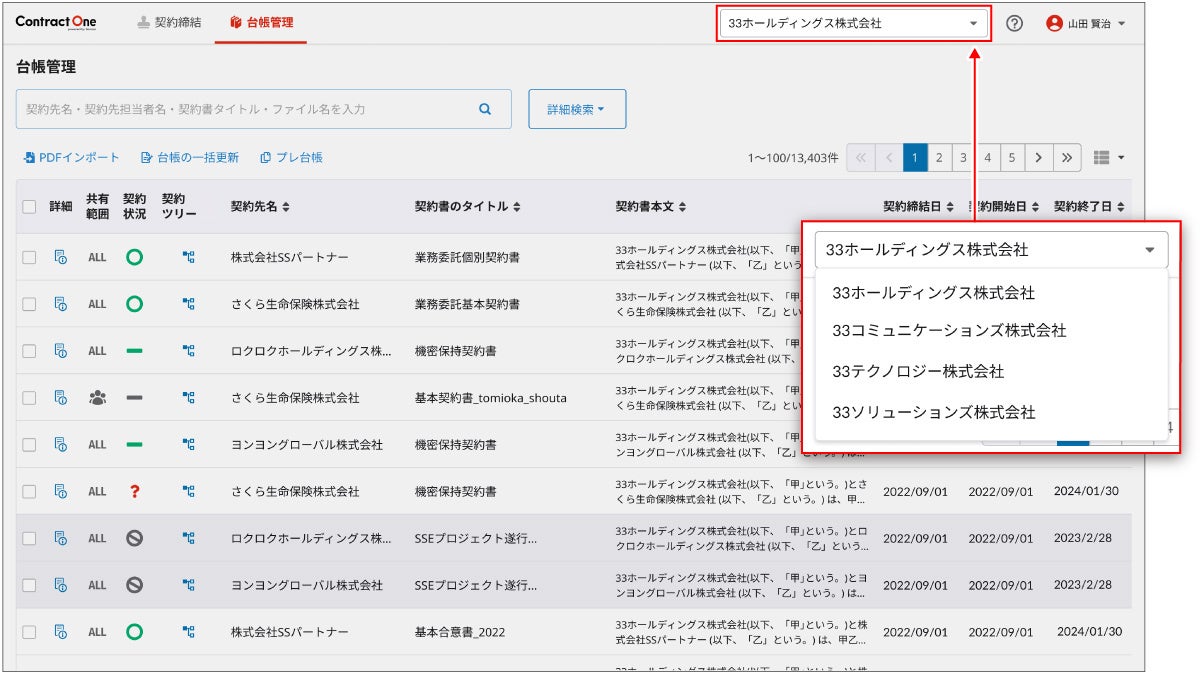The image size is (1200, 674).
Task: Click the 山田 賢治 user avatar icon
Action: coord(1054,23)
